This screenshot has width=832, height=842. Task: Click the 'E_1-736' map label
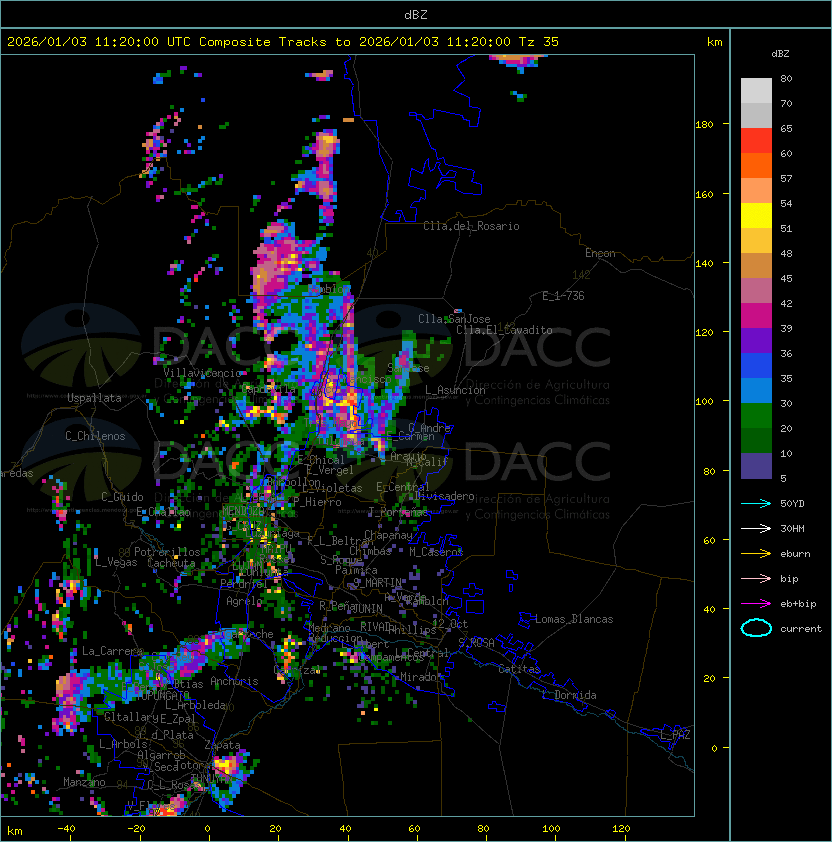563,296
